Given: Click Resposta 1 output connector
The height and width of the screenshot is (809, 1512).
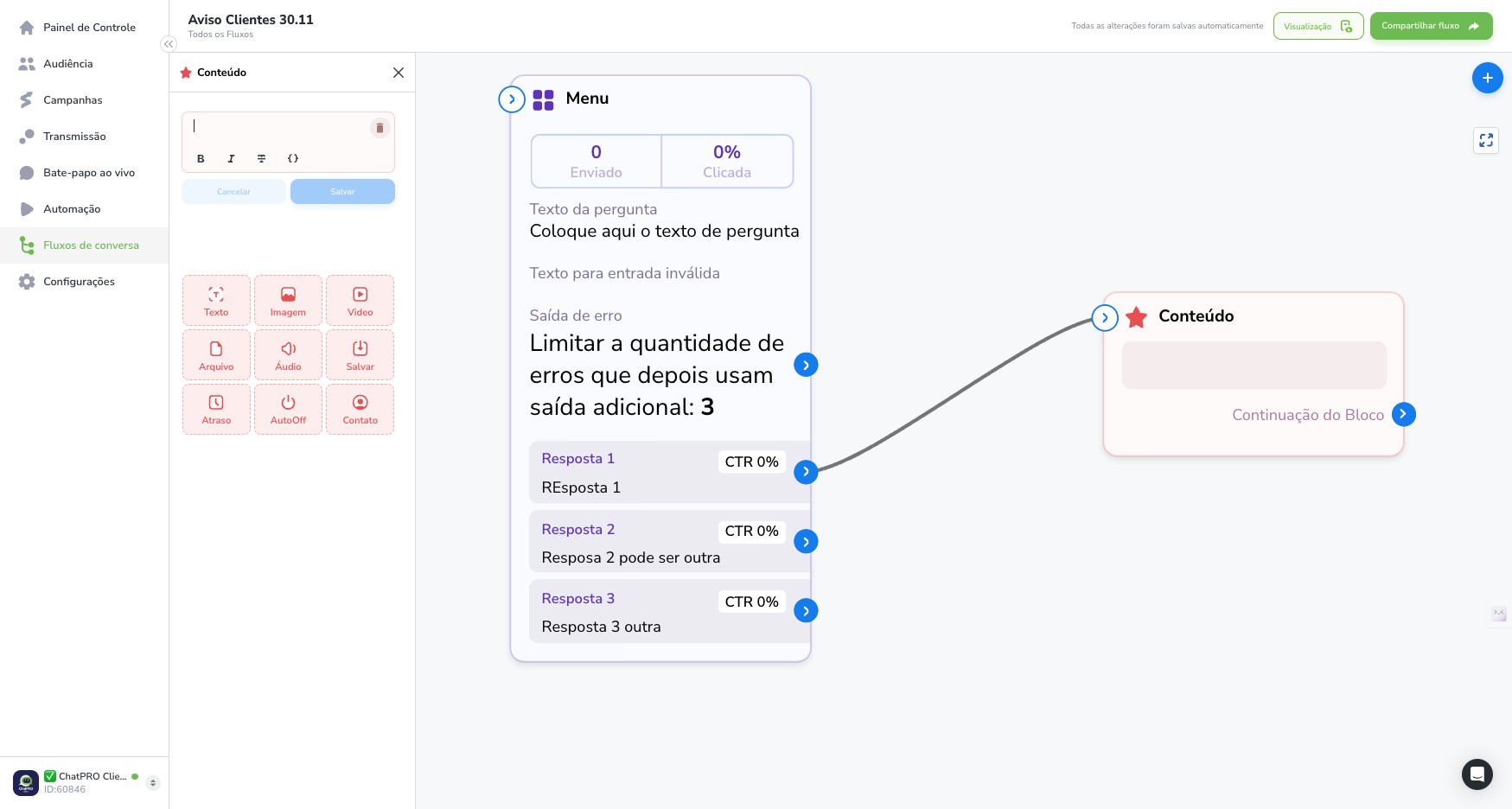Looking at the screenshot, I should (x=806, y=472).
